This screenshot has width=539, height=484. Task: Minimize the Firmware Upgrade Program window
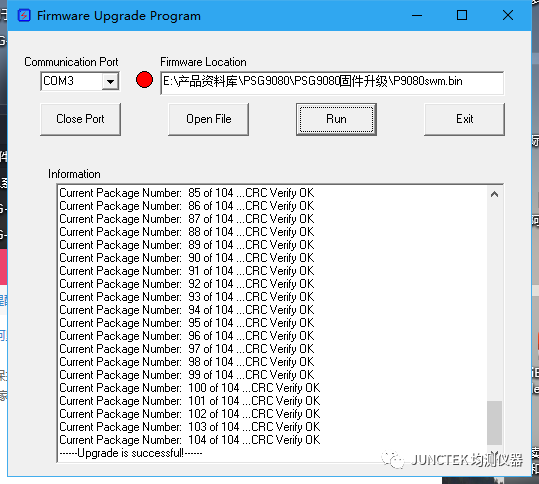[417, 15]
